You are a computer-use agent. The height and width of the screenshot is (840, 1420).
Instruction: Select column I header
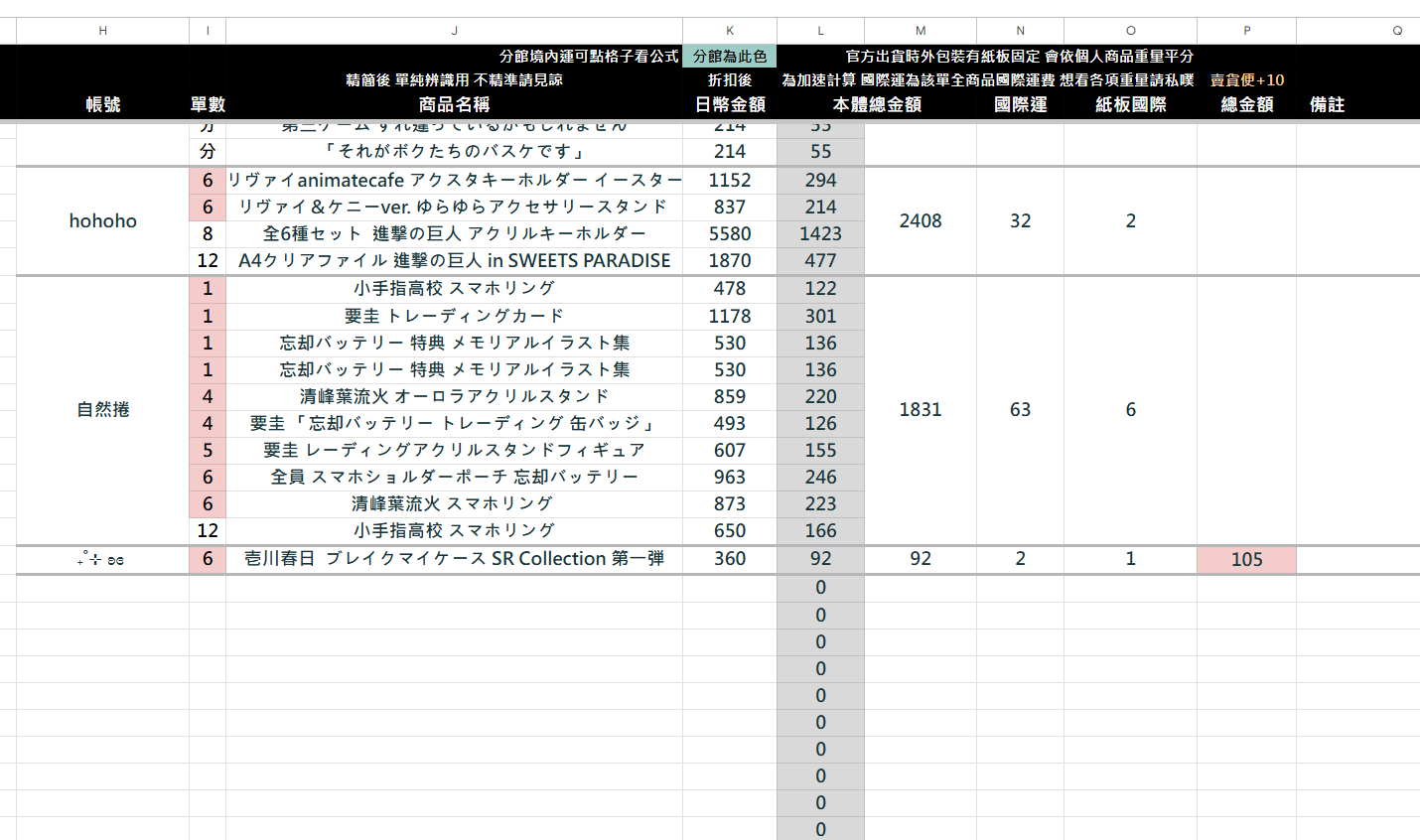pyautogui.click(x=208, y=31)
